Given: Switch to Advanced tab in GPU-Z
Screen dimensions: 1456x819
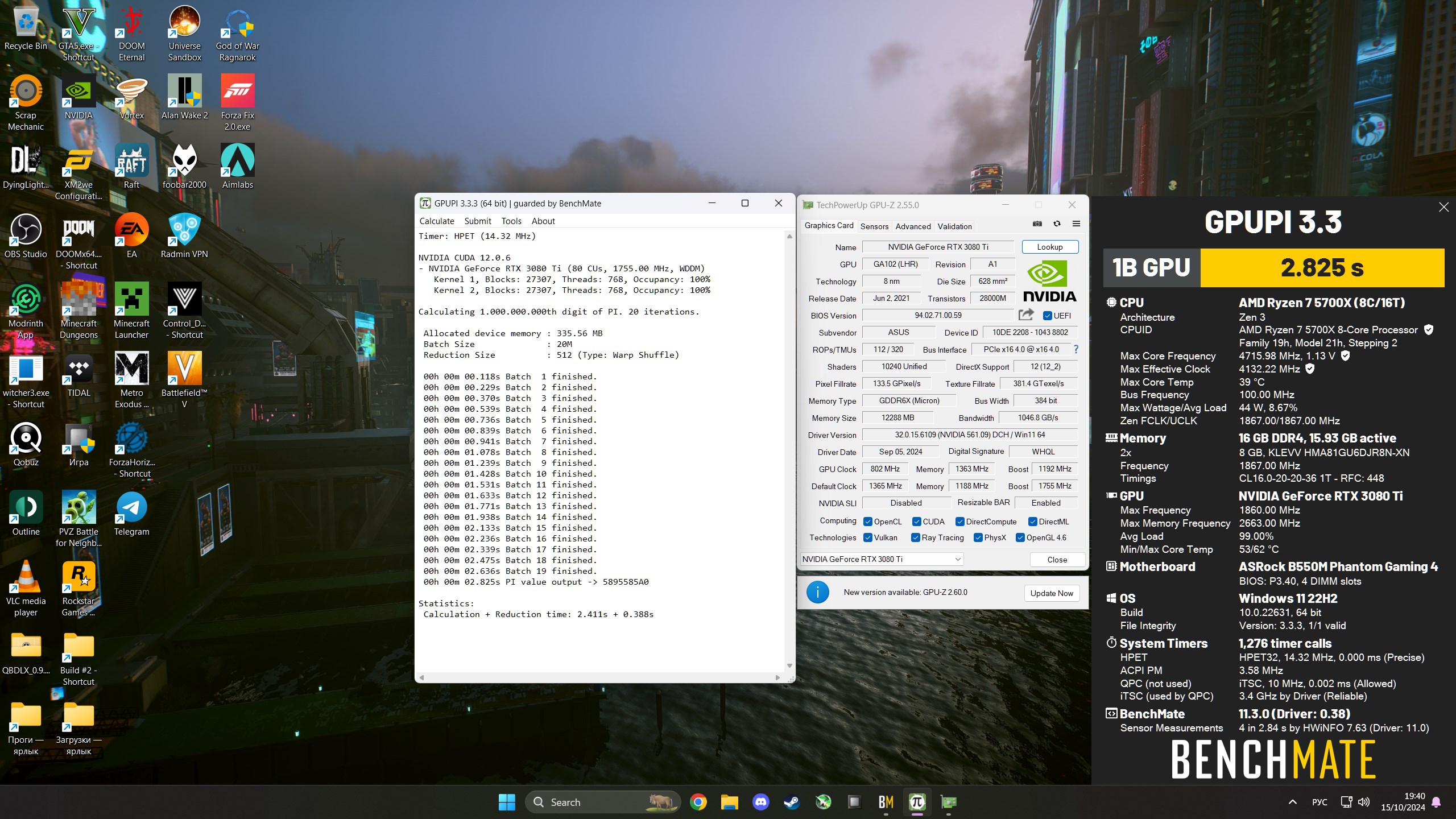Looking at the screenshot, I should [x=913, y=226].
